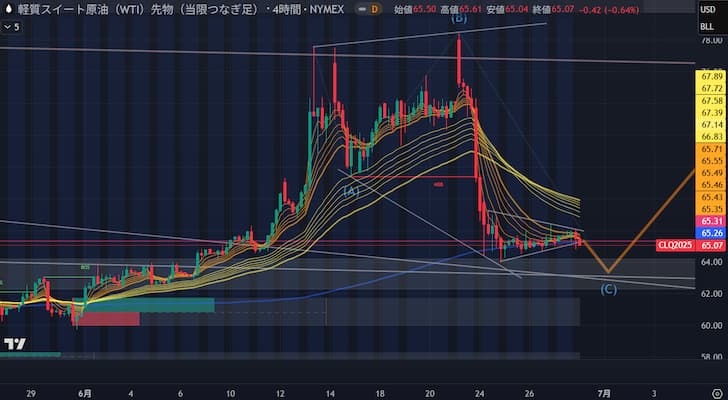This screenshot has width=728, height=400.
Task: Click the 18 date on time axis
Action: point(380,394)
